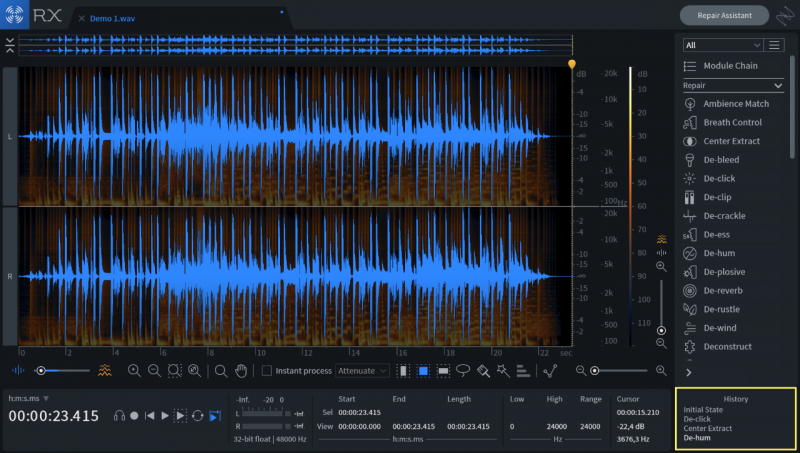
Task: Select the Grab and Drag hand tool
Action: tap(241, 371)
